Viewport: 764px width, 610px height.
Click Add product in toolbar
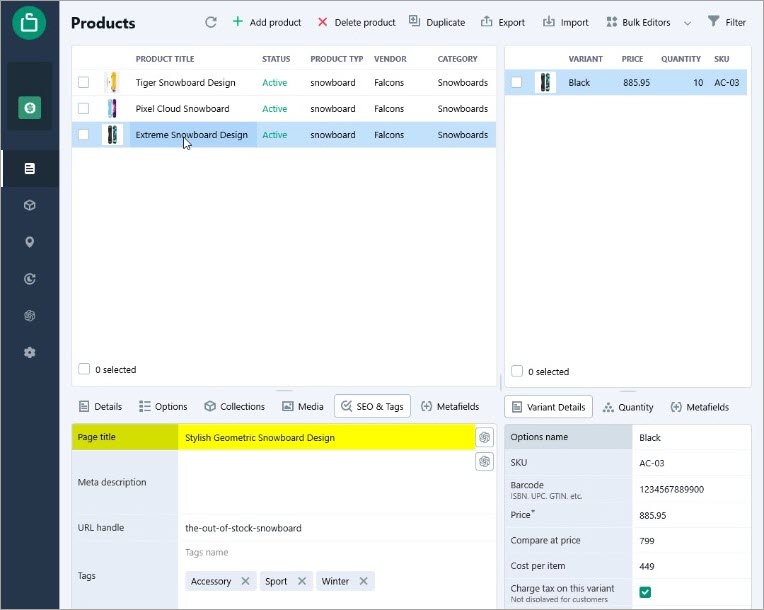click(267, 22)
